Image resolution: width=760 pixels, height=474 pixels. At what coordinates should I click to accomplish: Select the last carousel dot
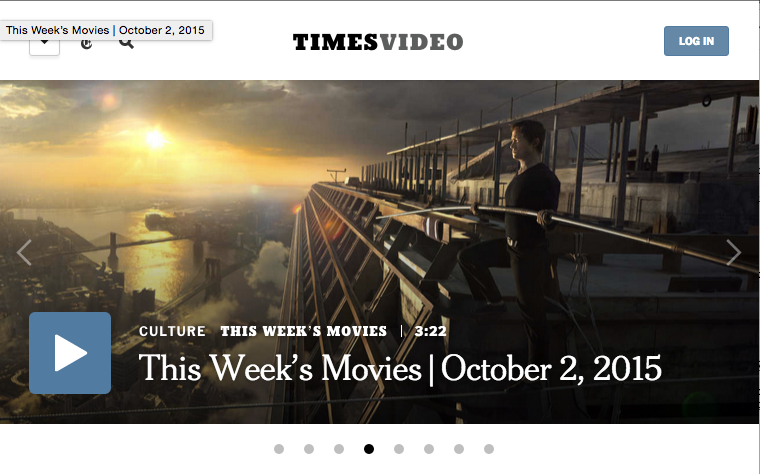tap(489, 449)
